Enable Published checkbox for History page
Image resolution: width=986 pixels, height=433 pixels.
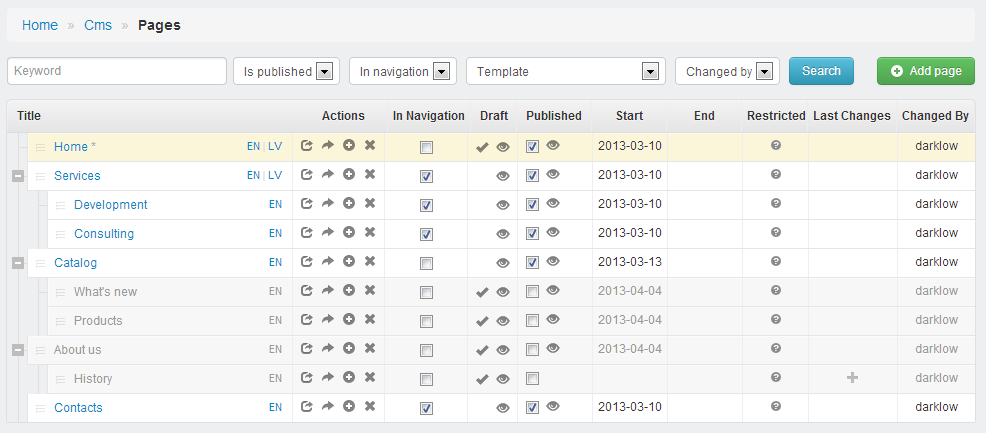[532, 379]
